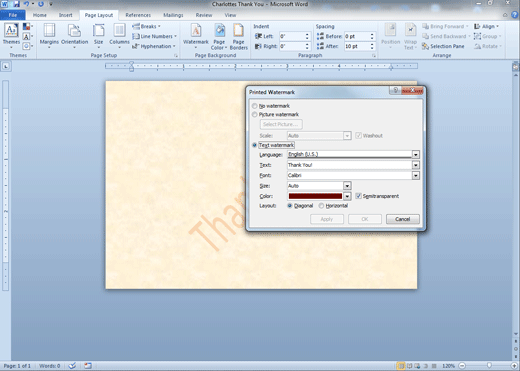The width and height of the screenshot is (520, 371).
Task: Expand the Language dropdown
Action: 416,154
